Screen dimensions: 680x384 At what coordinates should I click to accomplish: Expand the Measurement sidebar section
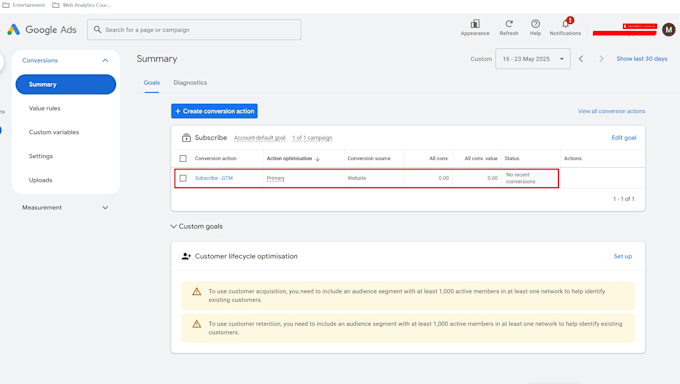[105, 207]
